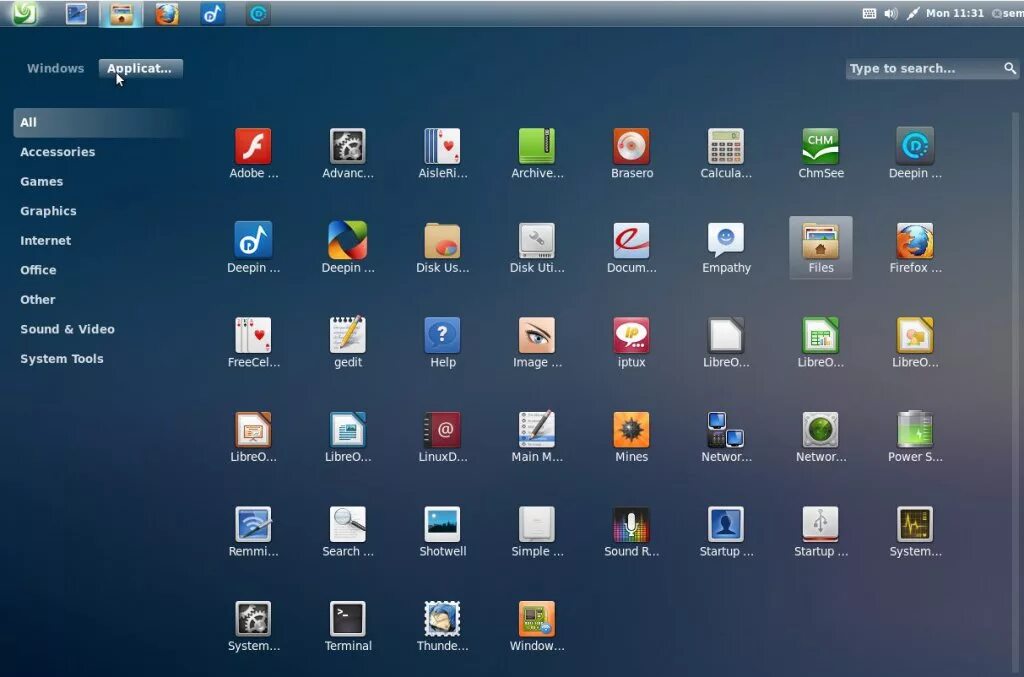The image size is (1024, 677).
Task: Show the Office category
Action: click(38, 270)
